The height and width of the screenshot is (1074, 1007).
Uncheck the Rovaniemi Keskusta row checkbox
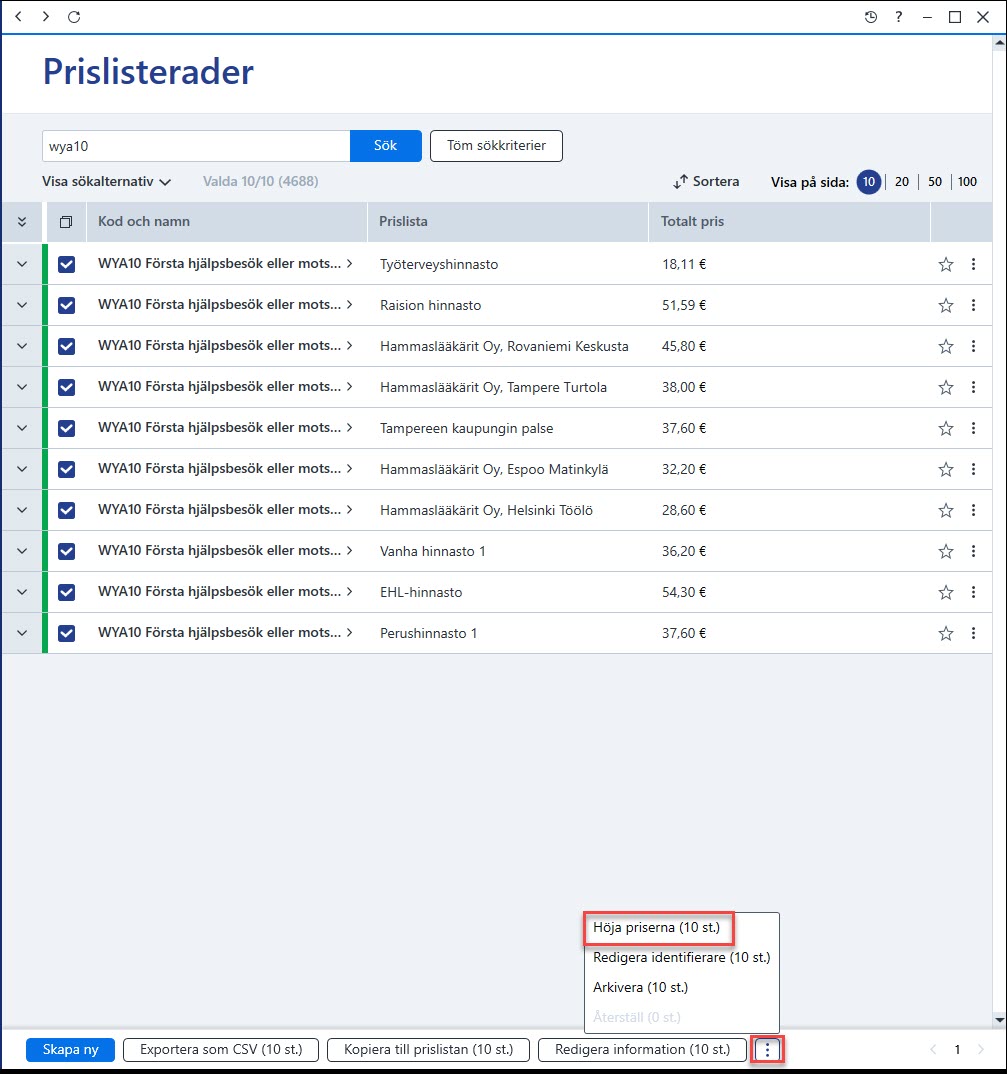(66, 347)
